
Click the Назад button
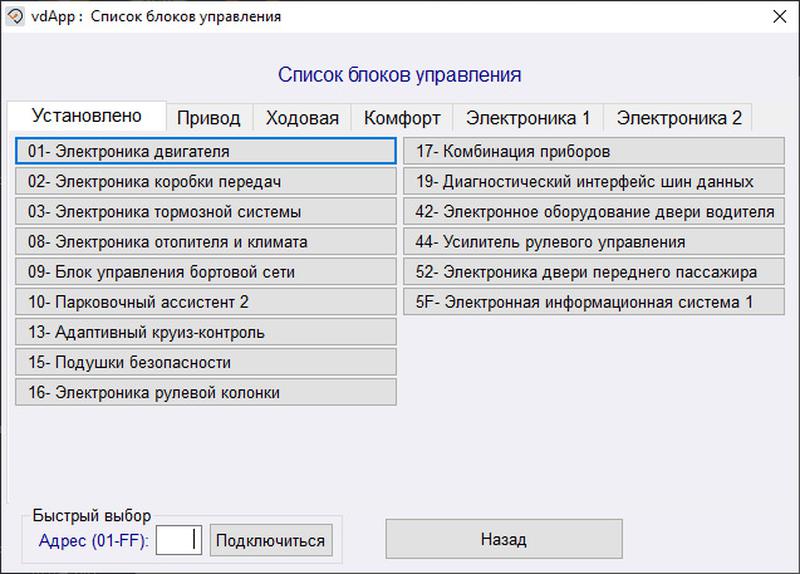504,539
